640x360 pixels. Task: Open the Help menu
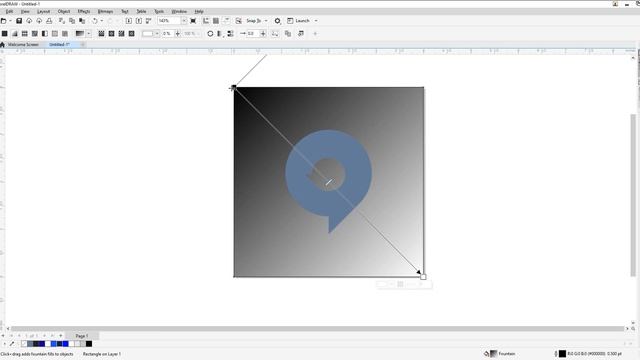199,11
